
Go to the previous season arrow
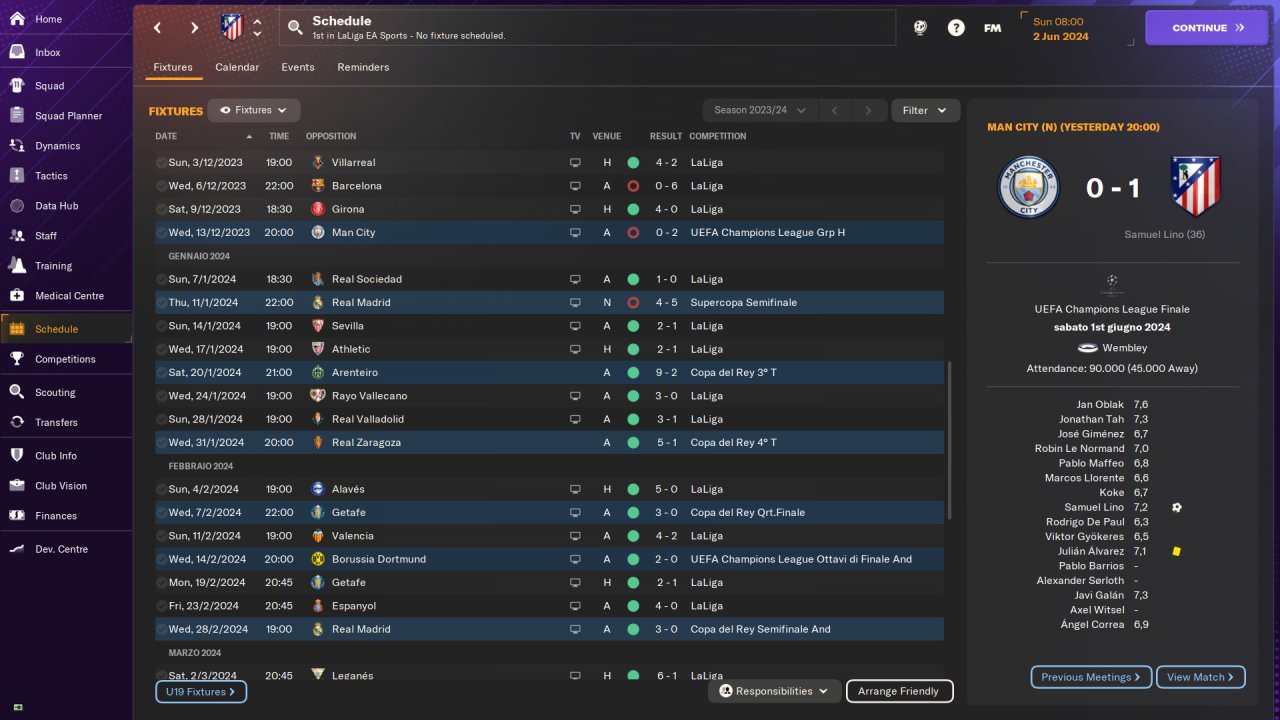(x=835, y=110)
